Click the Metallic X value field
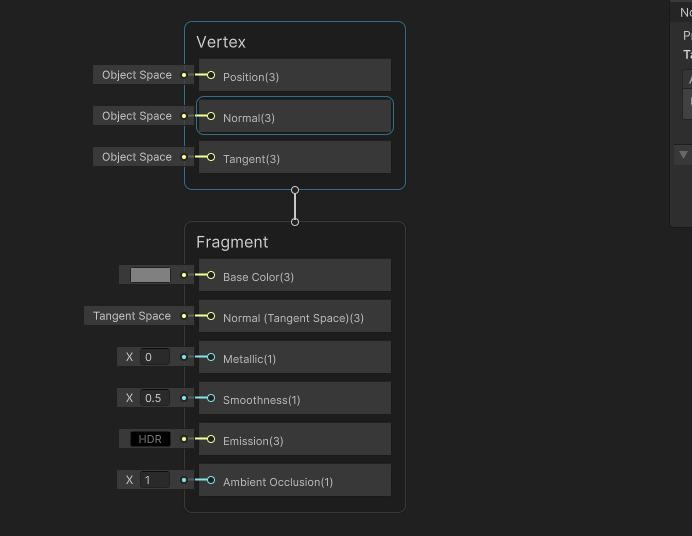692x536 pixels. pos(154,357)
